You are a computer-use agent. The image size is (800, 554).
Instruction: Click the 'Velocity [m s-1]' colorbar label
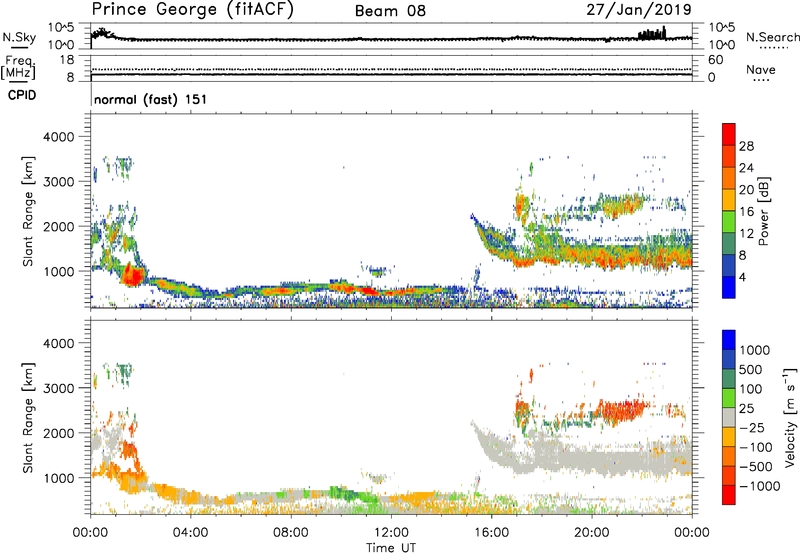click(x=790, y=417)
